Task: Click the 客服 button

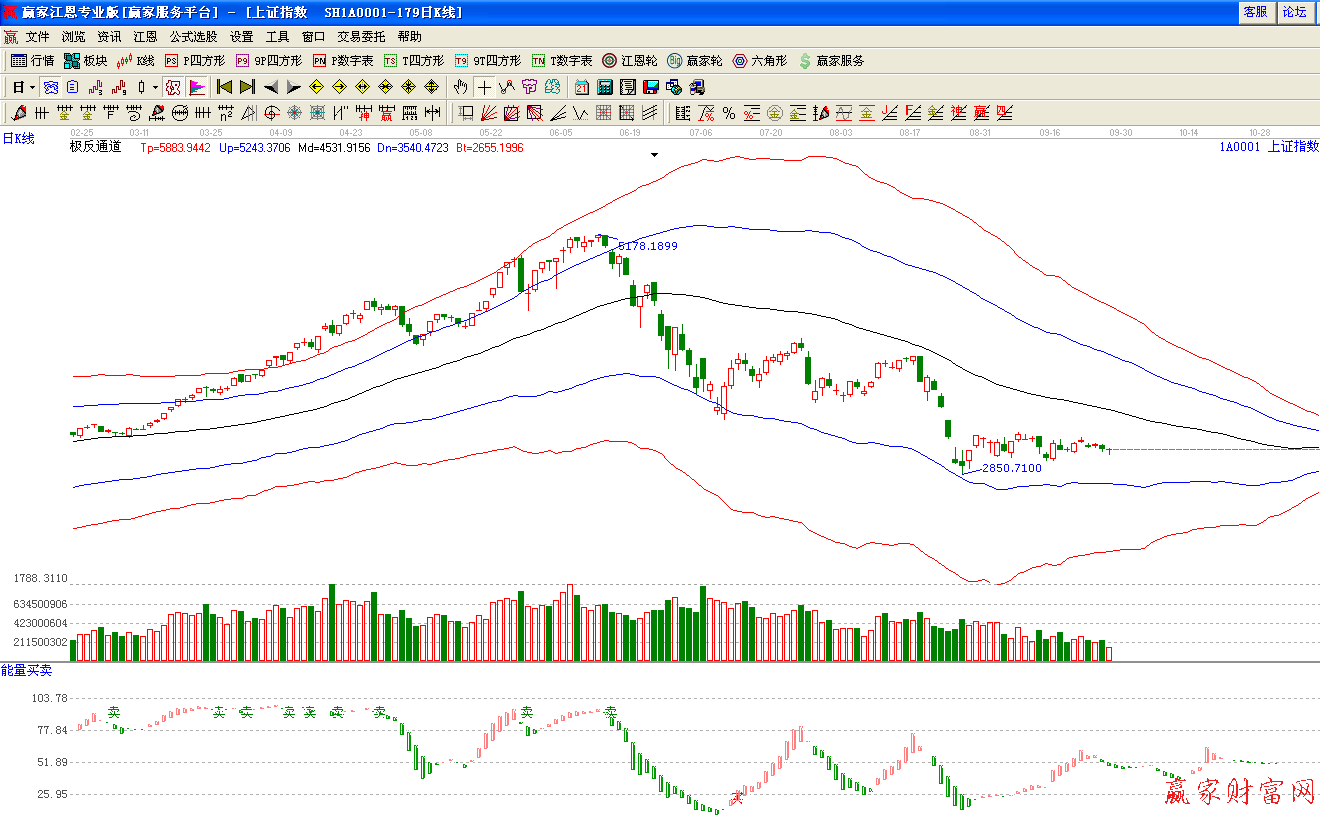Action: [x=1255, y=12]
